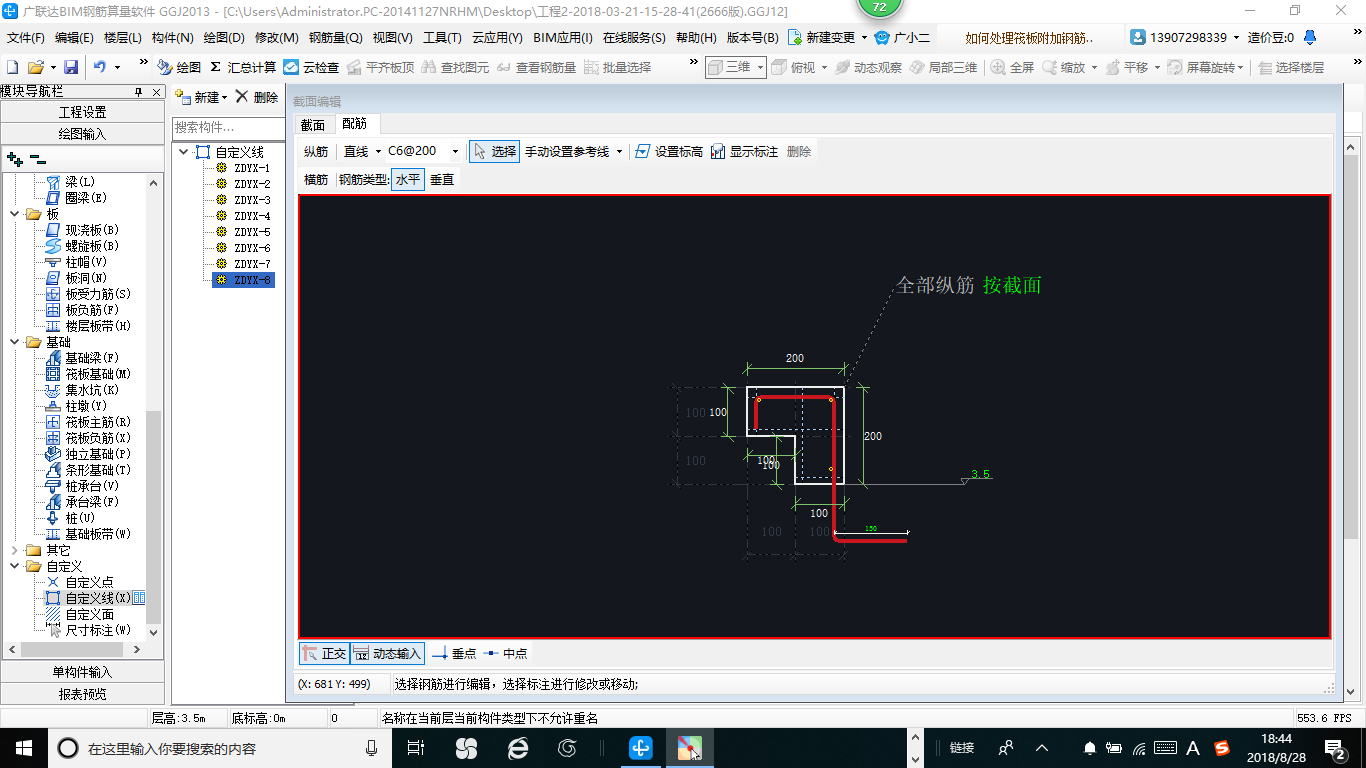Open the 钢筋量(Q) menu

coord(335,38)
